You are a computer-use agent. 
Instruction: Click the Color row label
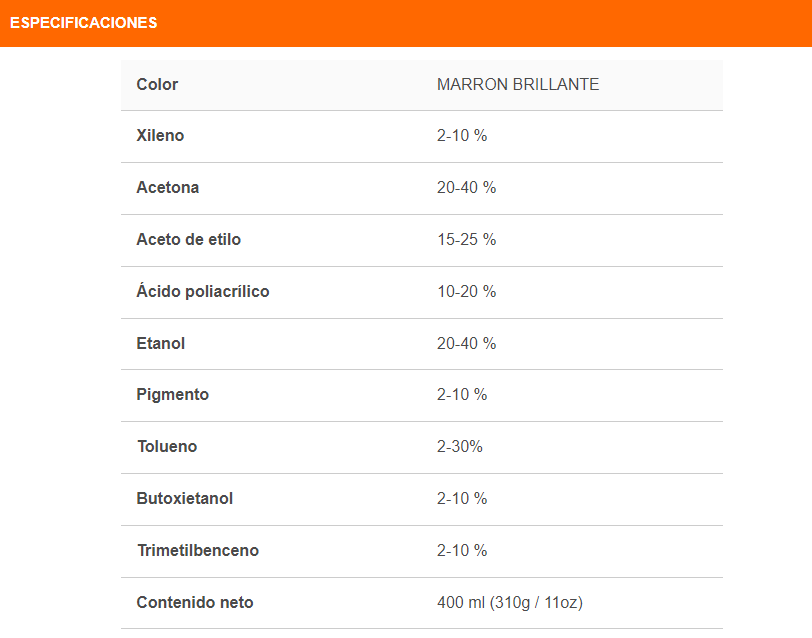pyautogui.click(x=157, y=85)
